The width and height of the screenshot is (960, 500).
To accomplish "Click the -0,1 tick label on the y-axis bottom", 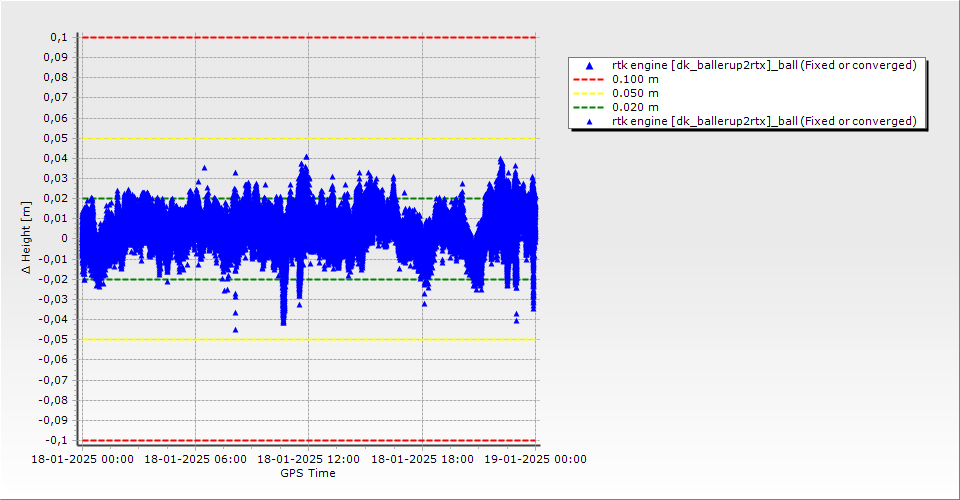I will coord(56,440).
